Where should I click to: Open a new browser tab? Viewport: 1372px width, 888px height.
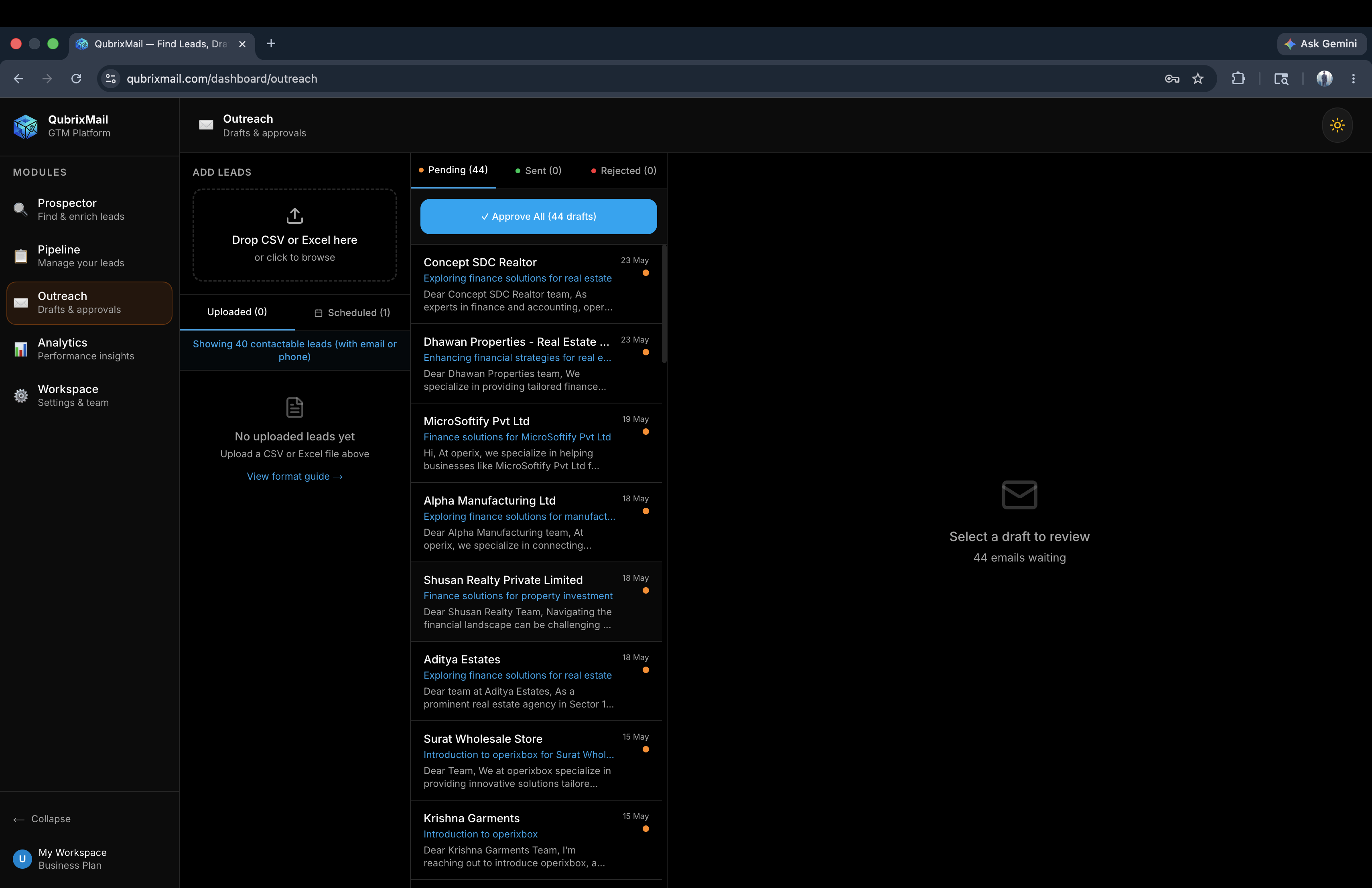point(271,44)
